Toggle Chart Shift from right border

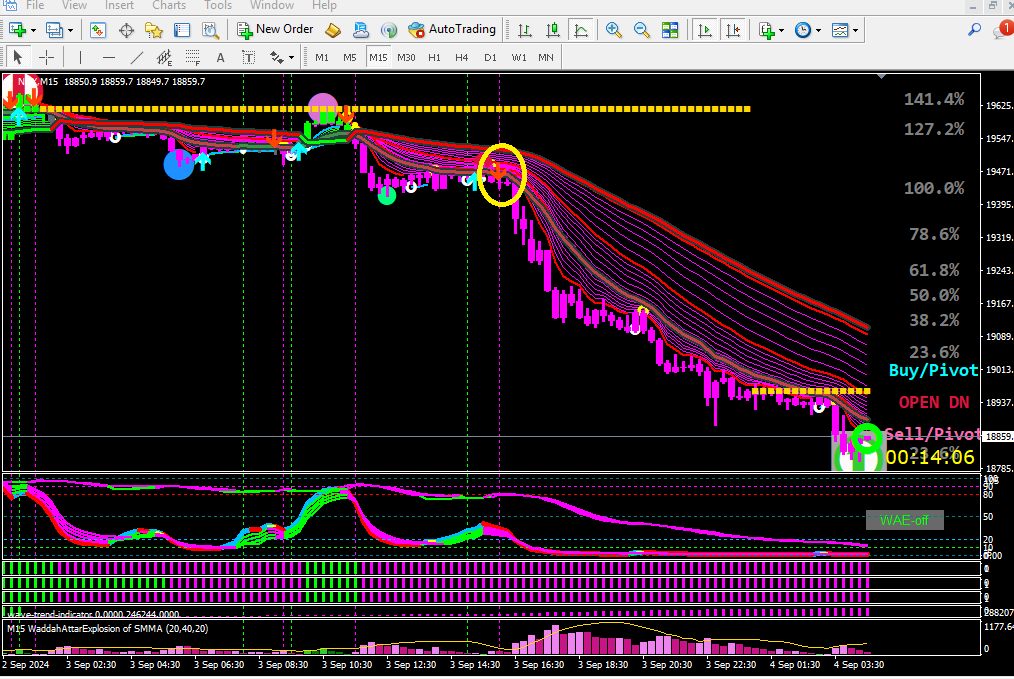[733, 30]
